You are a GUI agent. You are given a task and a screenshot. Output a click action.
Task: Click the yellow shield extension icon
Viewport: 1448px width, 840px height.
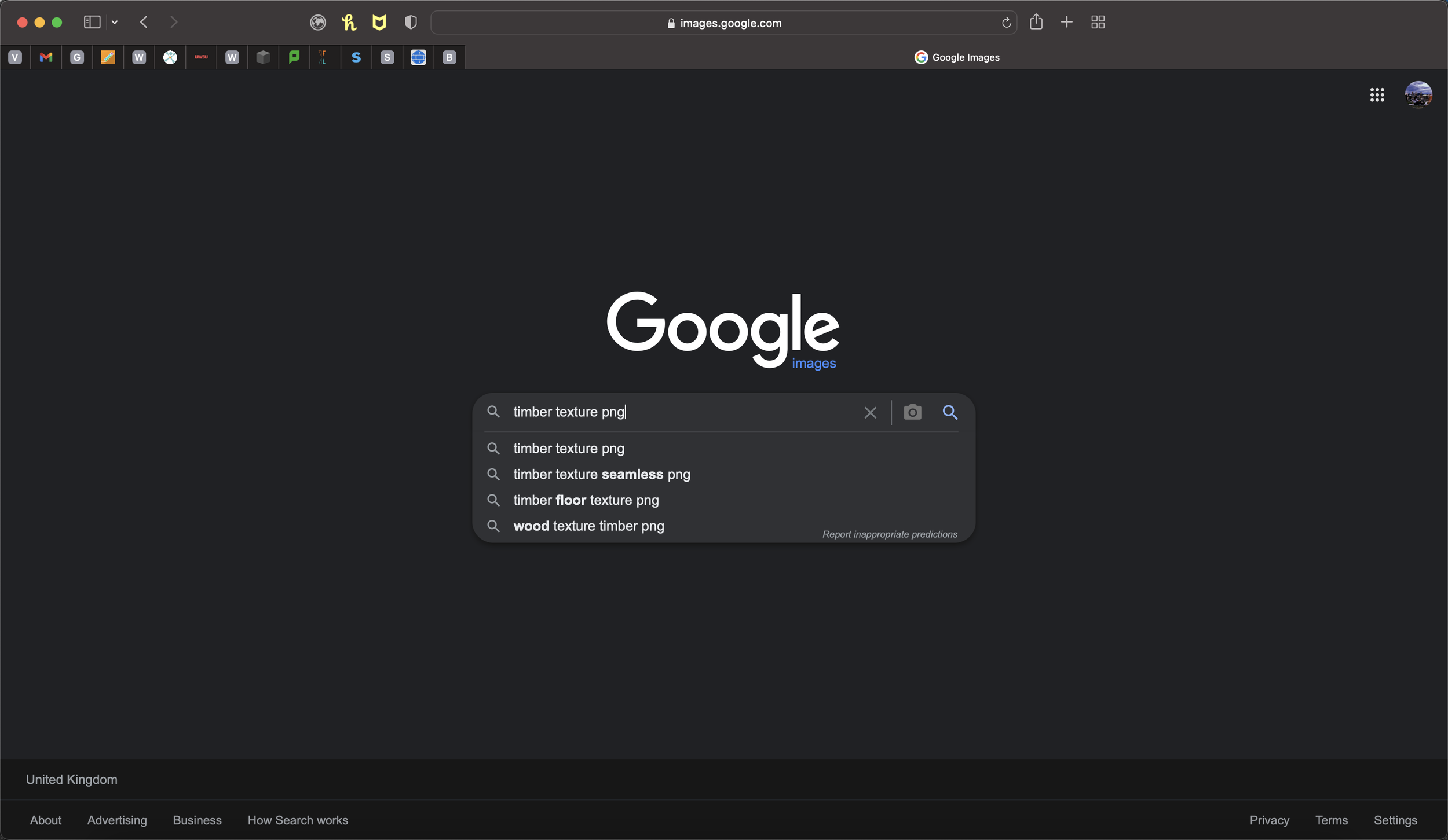pos(379,23)
